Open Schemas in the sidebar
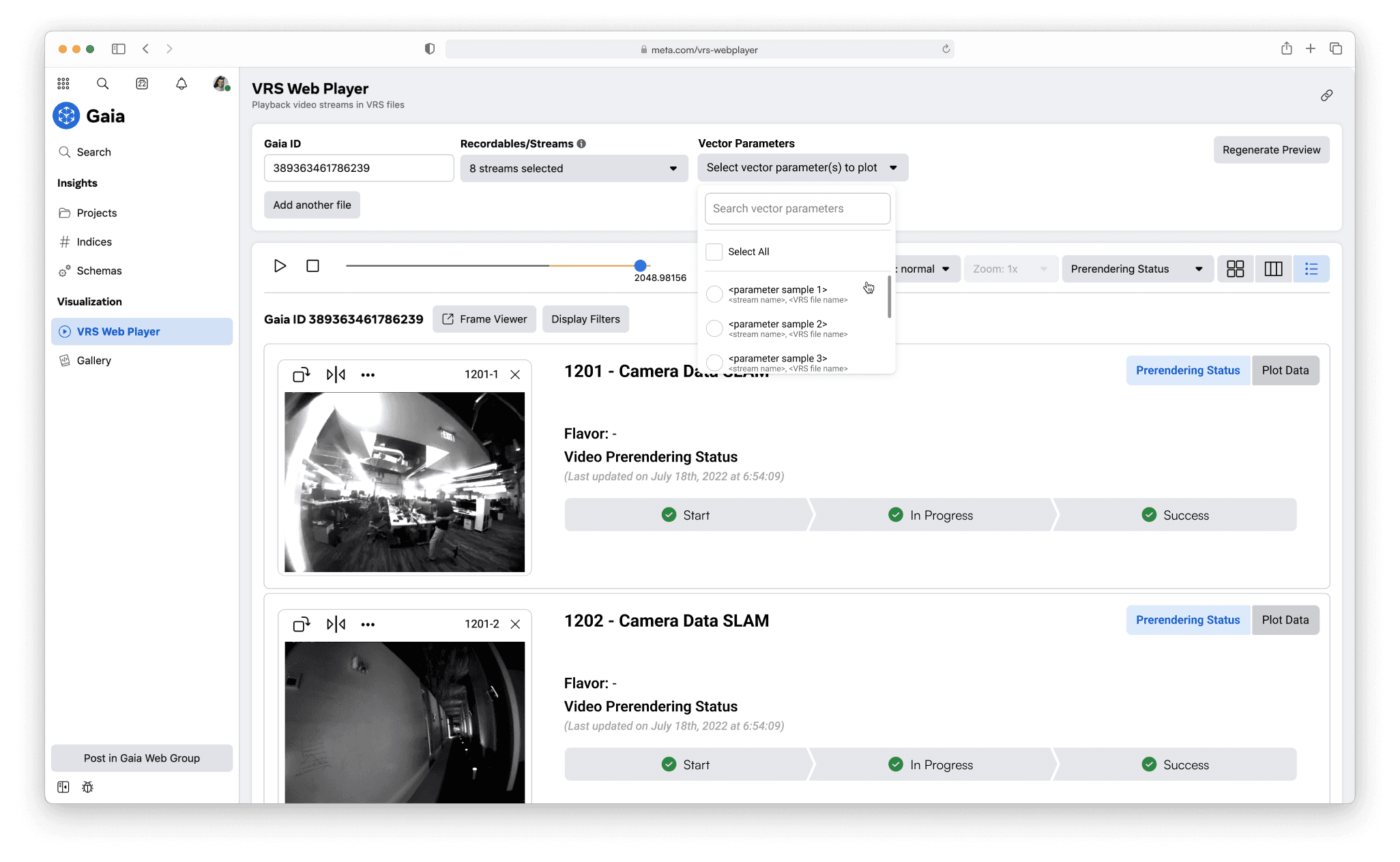Viewport: 1400px width, 862px height. click(99, 271)
